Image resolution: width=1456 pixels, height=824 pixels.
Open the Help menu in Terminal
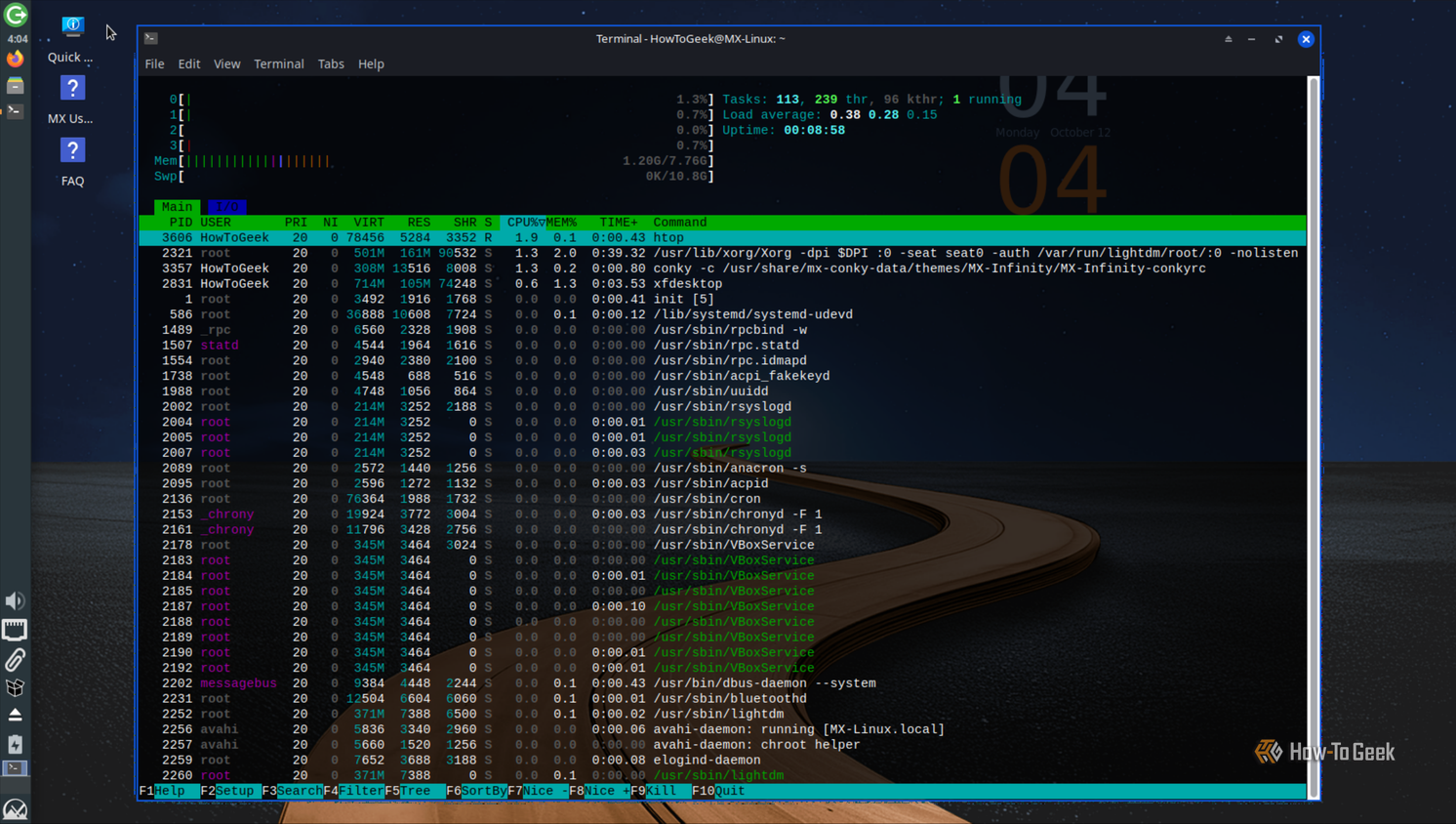(371, 64)
